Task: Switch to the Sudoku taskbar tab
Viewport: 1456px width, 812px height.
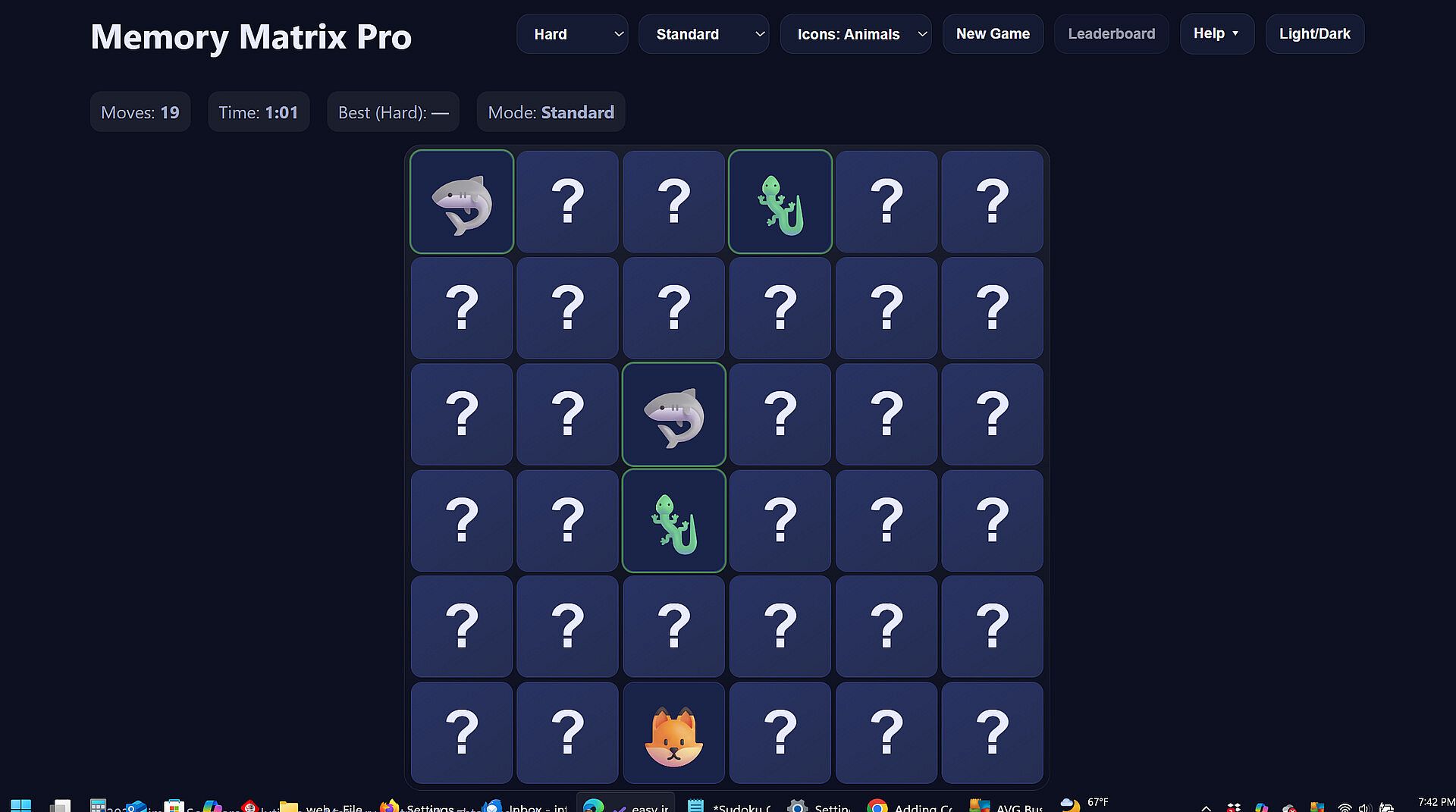Action: click(x=730, y=806)
